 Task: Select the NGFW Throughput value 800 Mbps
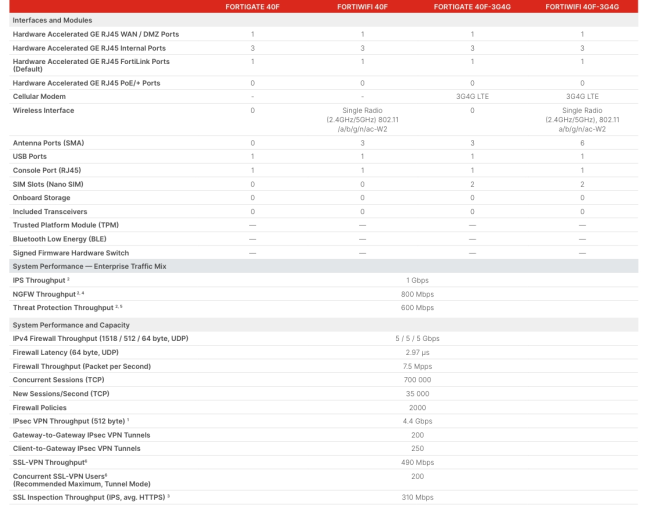click(x=416, y=294)
